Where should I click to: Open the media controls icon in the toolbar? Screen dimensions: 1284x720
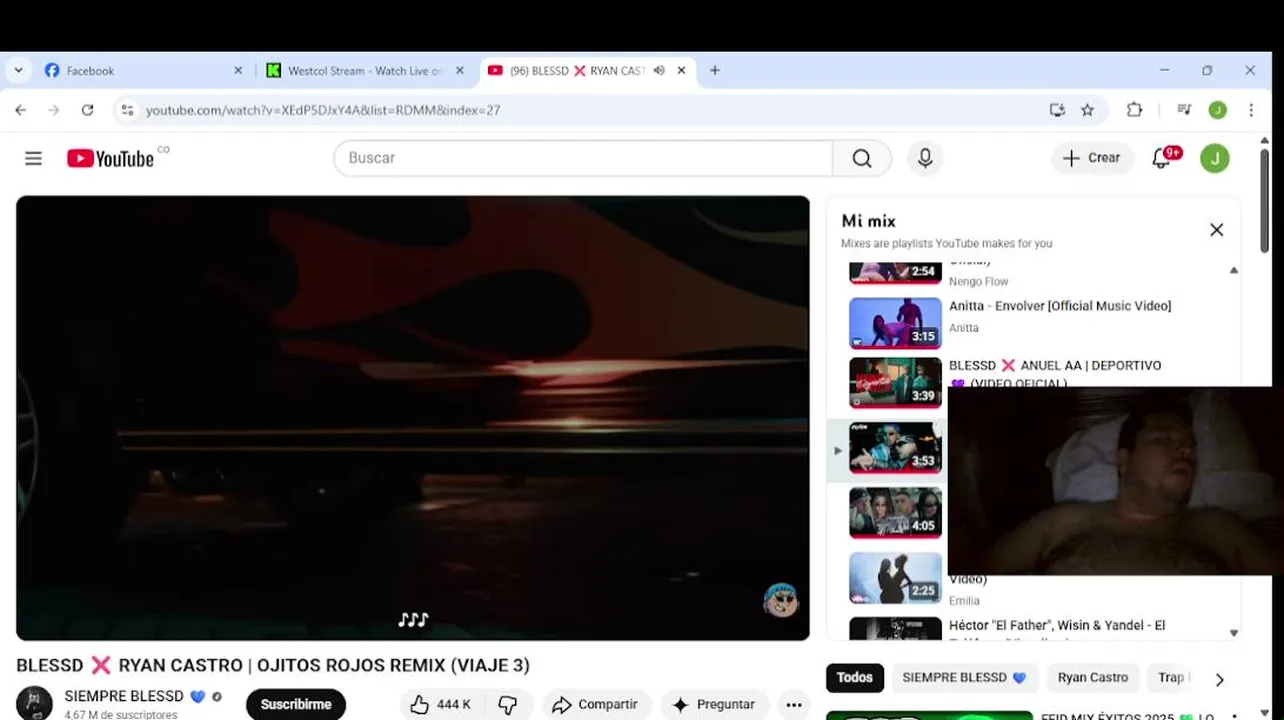point(1184,110)
